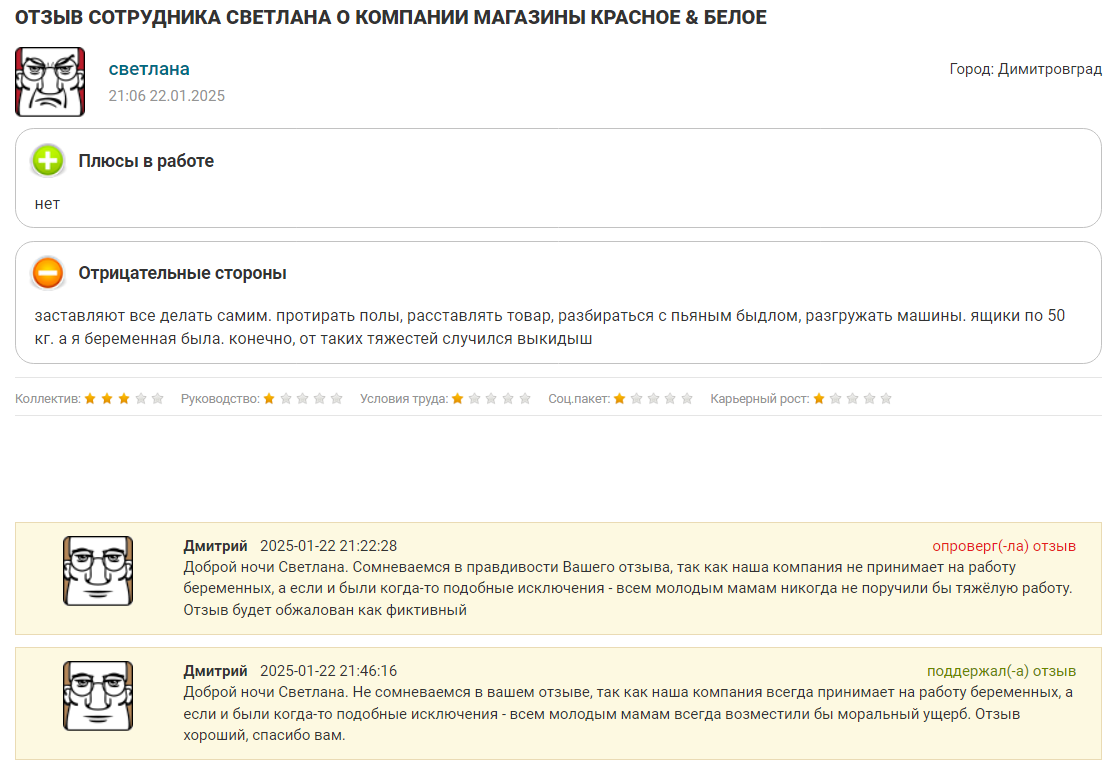Click the red опроверг(-ла) отзыв label
1111x771 pixels.
click(x=1004, y=546)
